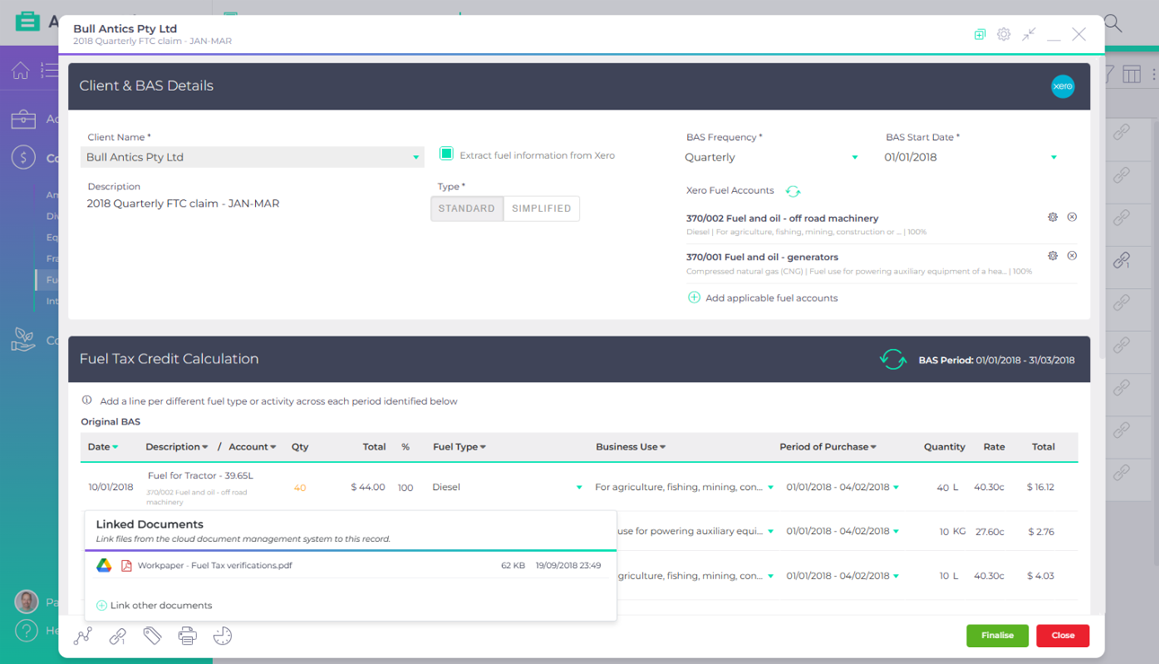This screenshot has width=1159, height=664.
Task: Click the workflow nodes icon bottom-left
Action: pos(83,635)
